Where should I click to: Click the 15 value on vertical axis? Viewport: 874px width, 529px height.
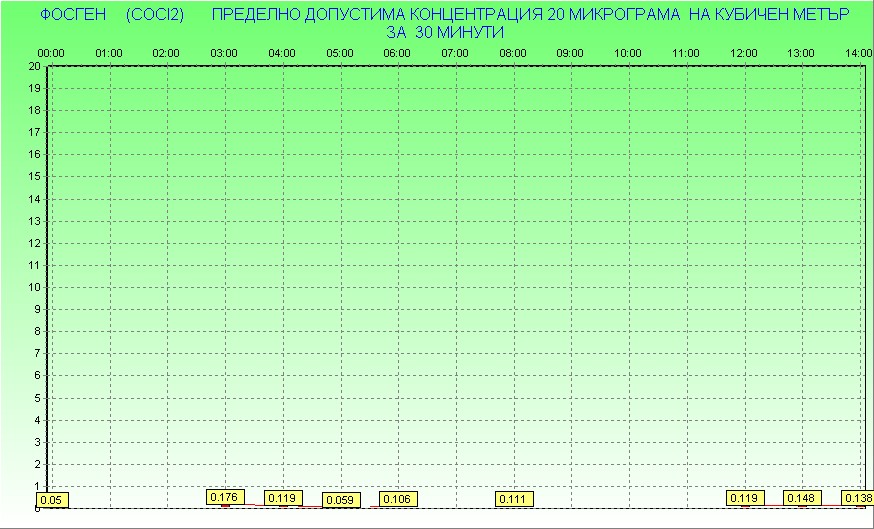(34, 176)
